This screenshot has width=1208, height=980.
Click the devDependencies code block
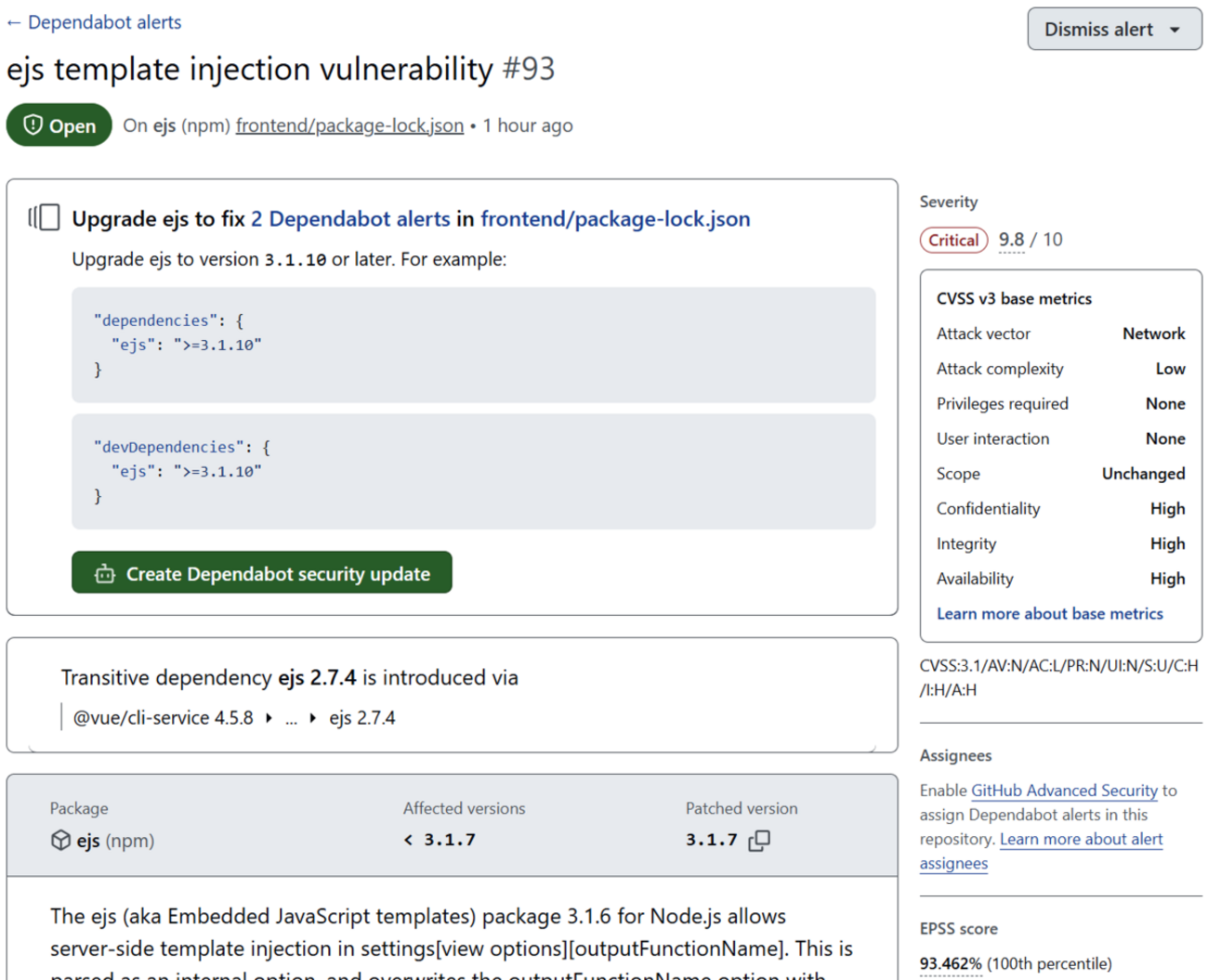tap(473, 472)
